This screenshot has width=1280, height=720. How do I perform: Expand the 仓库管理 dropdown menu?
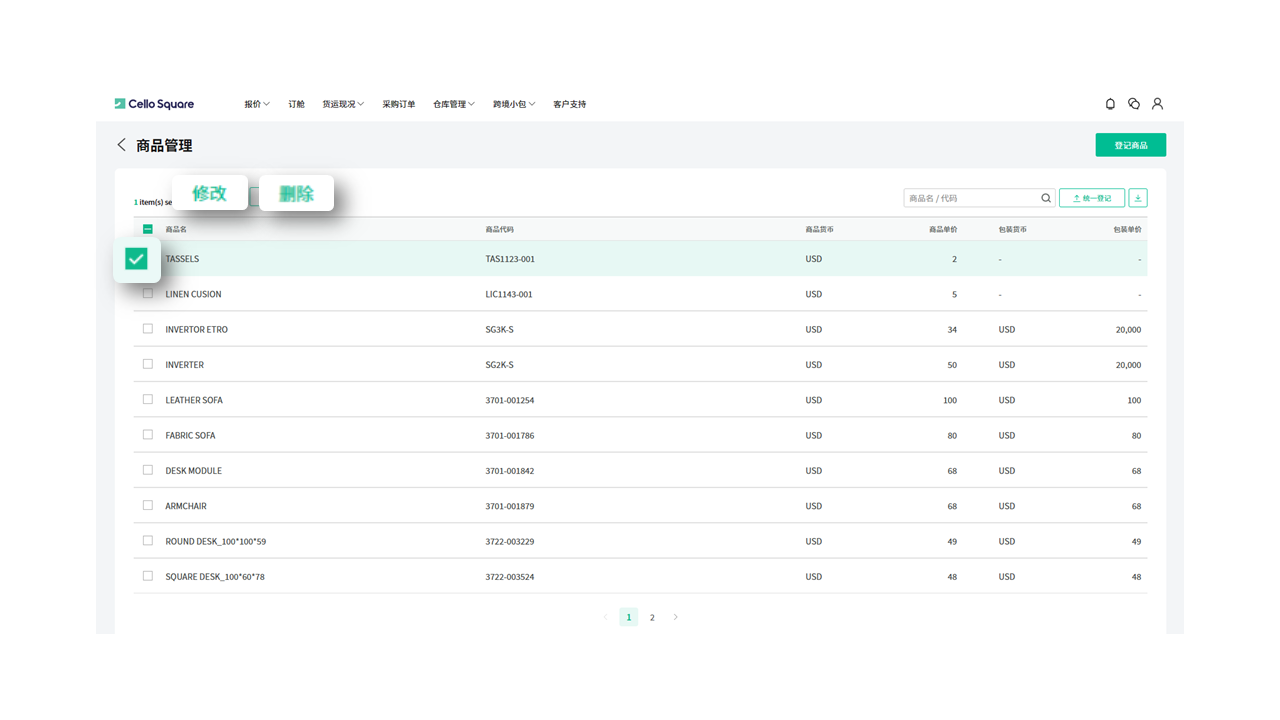[454, 104]
